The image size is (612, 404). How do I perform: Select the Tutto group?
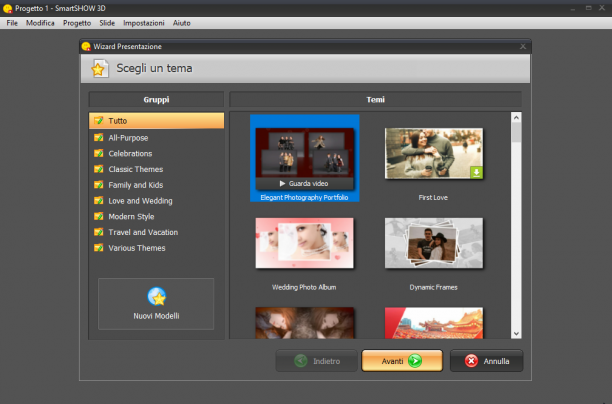pos(157,121)
